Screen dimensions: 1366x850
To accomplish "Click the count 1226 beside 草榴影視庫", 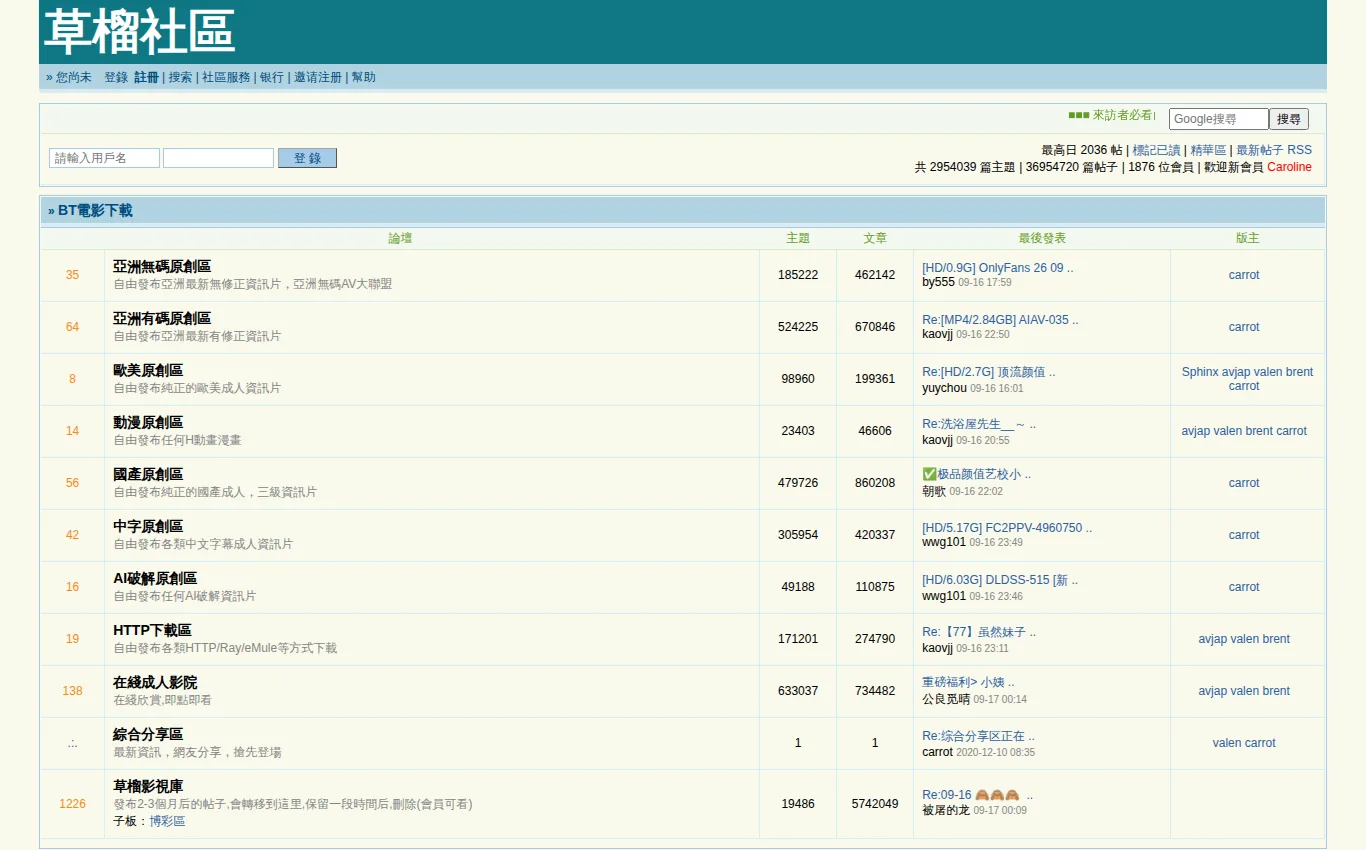I will (x=72, y=804).
